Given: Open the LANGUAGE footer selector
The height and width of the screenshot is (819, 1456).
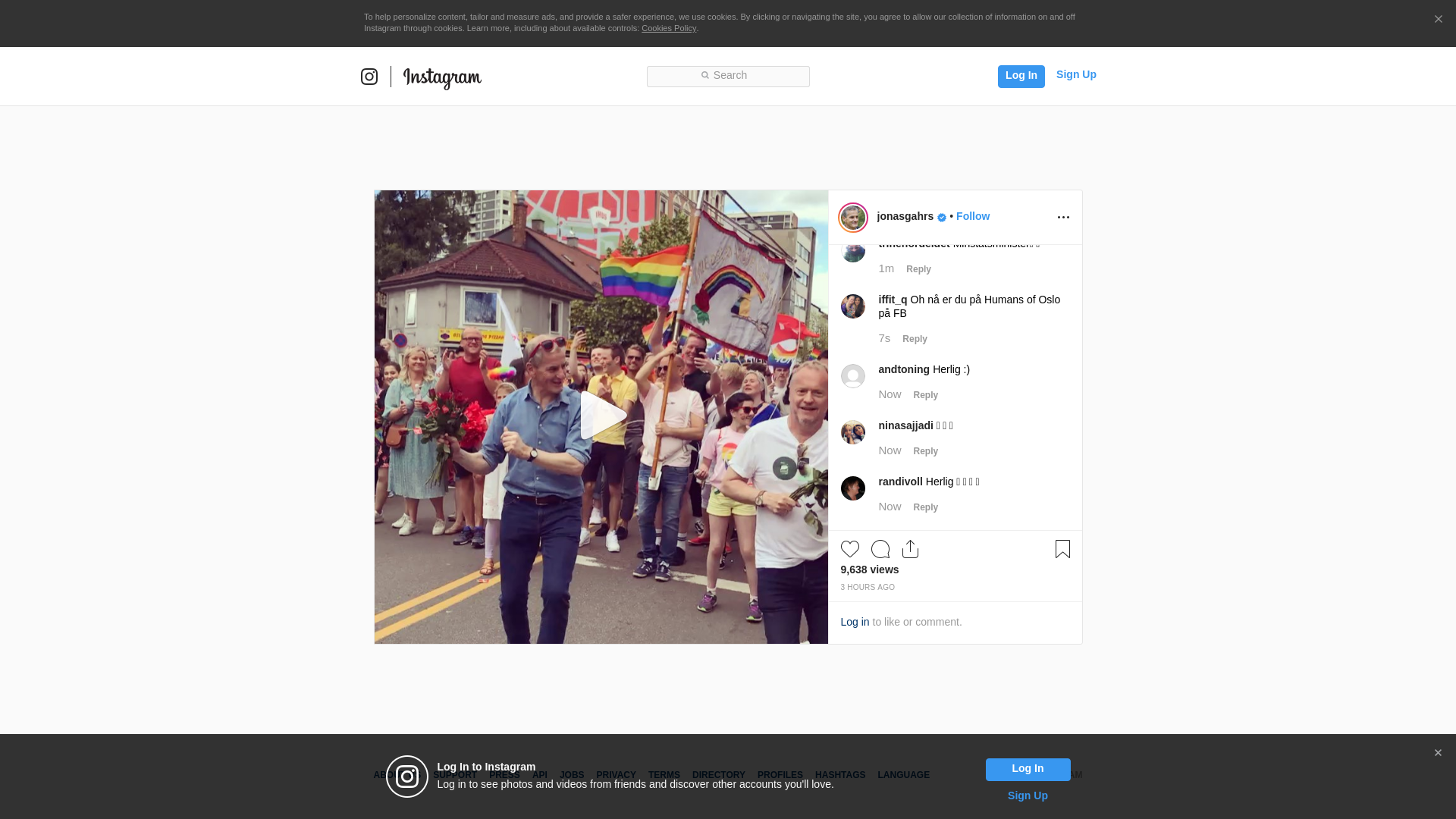Looking at the screenshot, I should 903,775.
